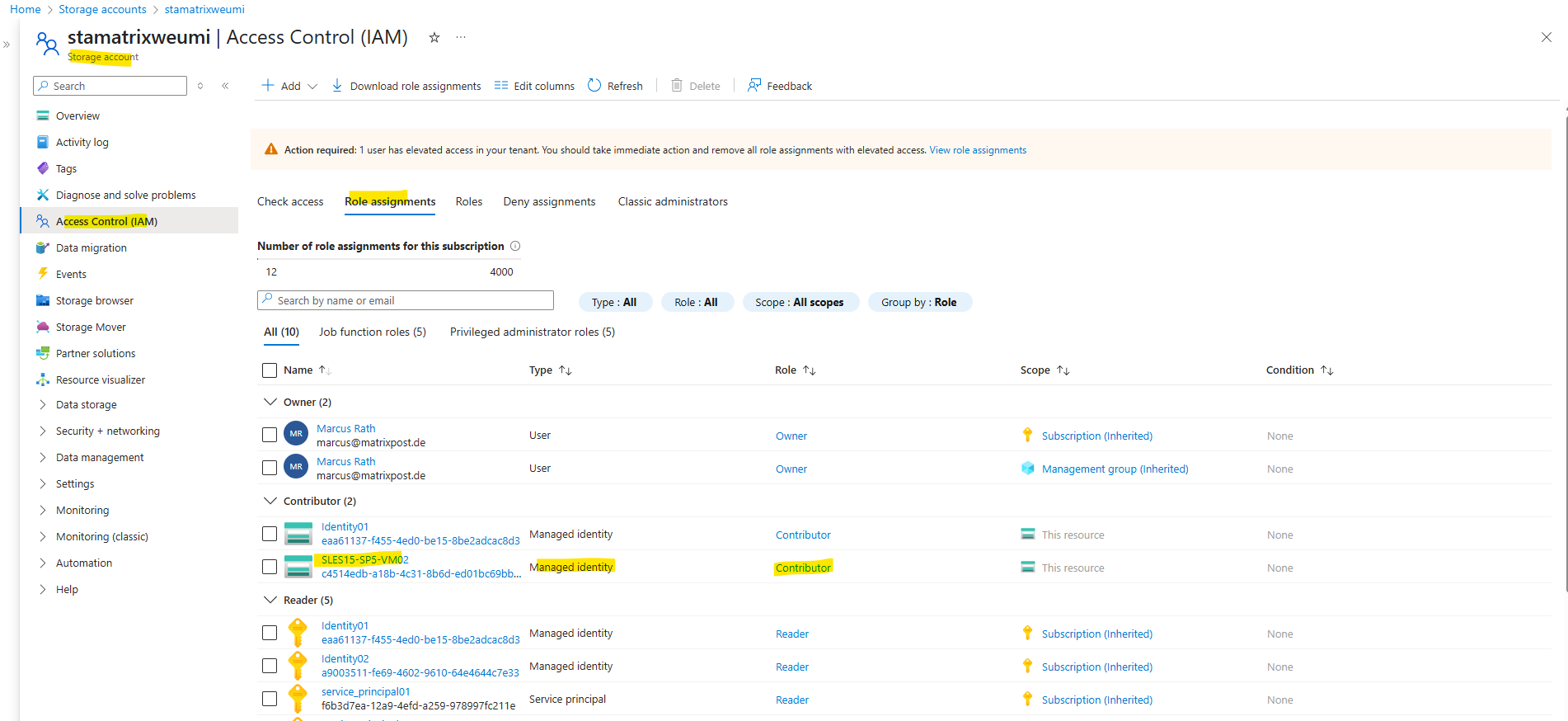
Task: Click the Storage Mover icon
Action: tap(43, 327)
